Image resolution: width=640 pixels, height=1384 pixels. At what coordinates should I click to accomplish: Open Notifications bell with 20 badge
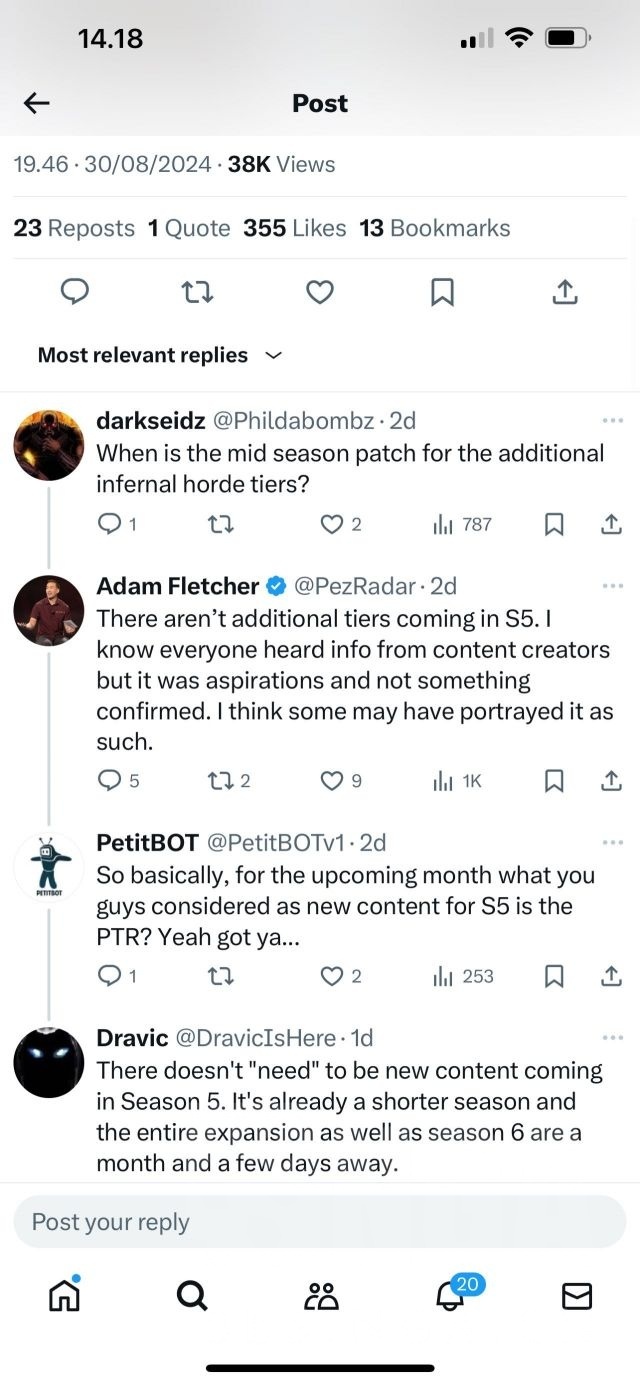coord(451,1296)
